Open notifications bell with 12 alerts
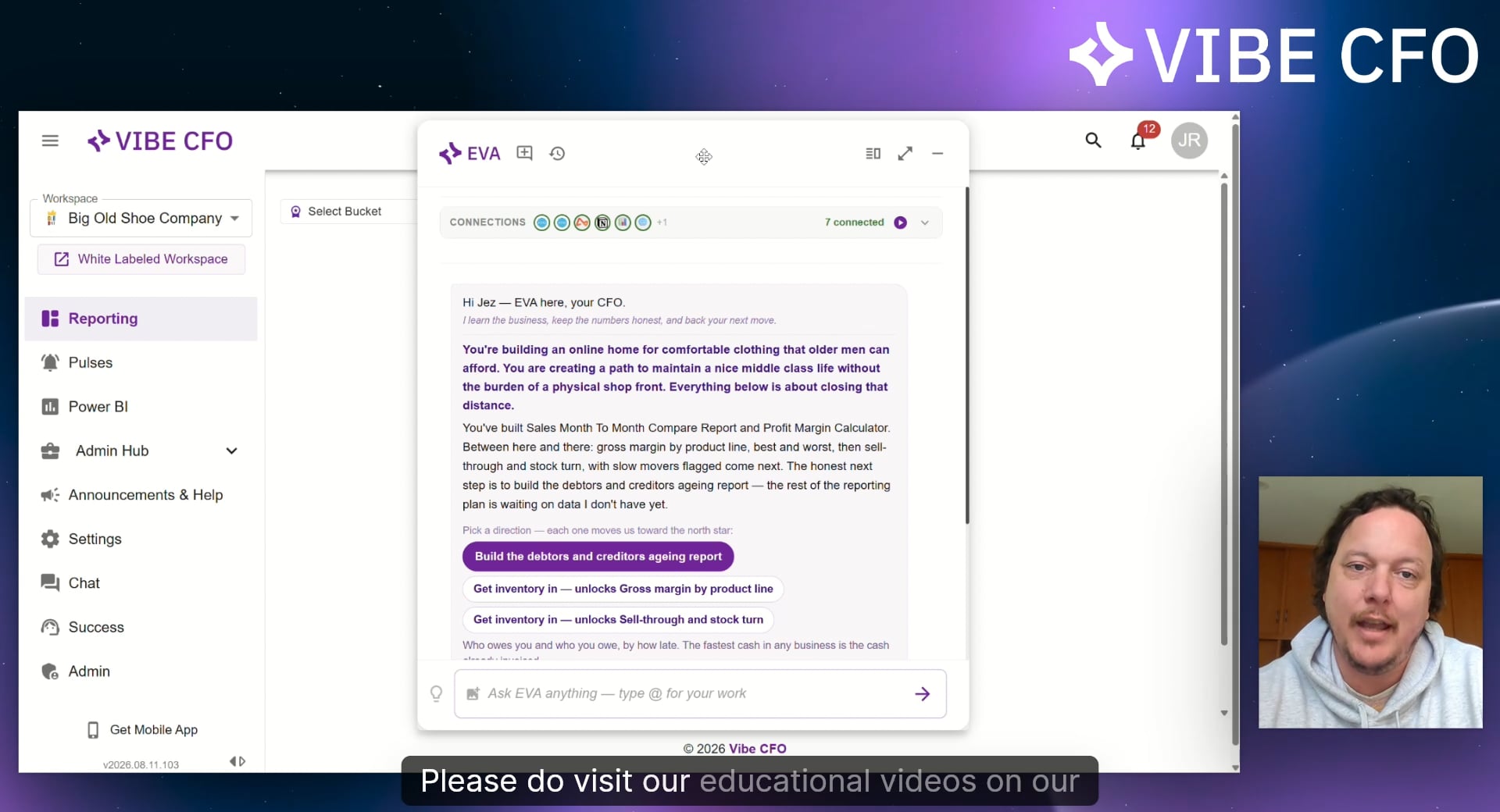Screen dimensions: 1500x812 1138,141
